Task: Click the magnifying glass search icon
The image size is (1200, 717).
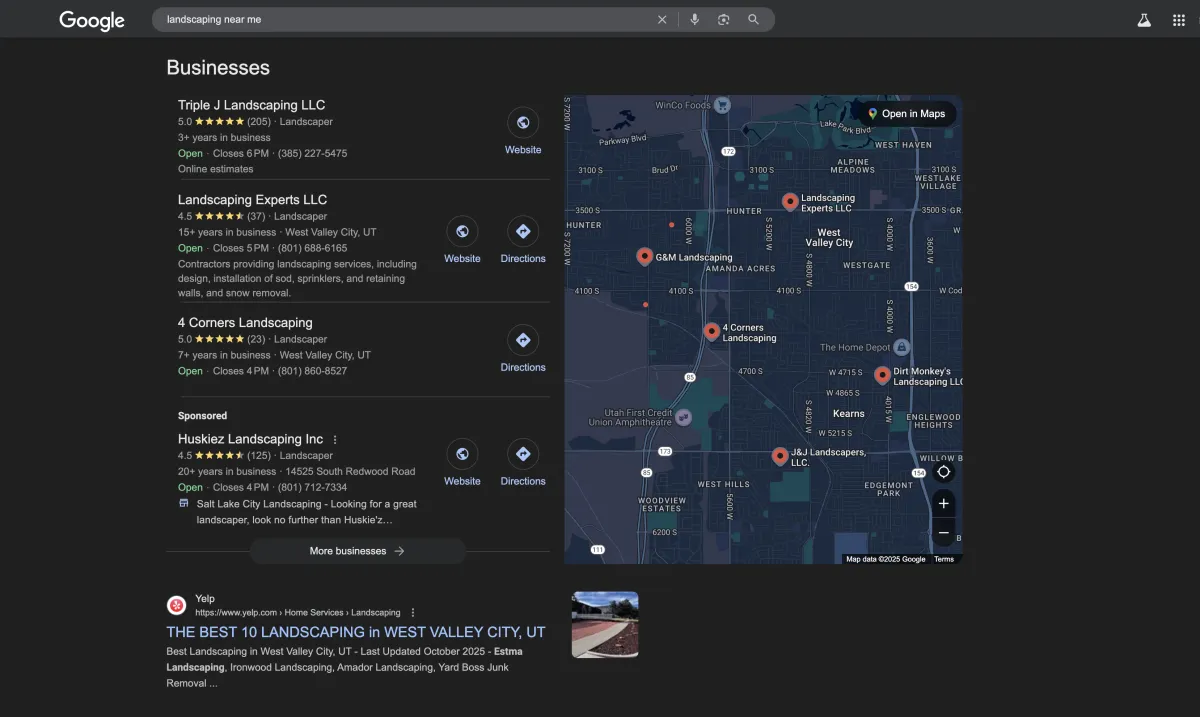Action: coord(753,20)
